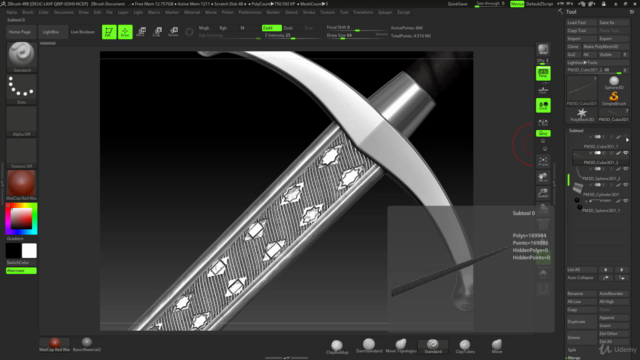Click the Append subtool button
Screen dimensions: 640x360
tap(613, 318)
